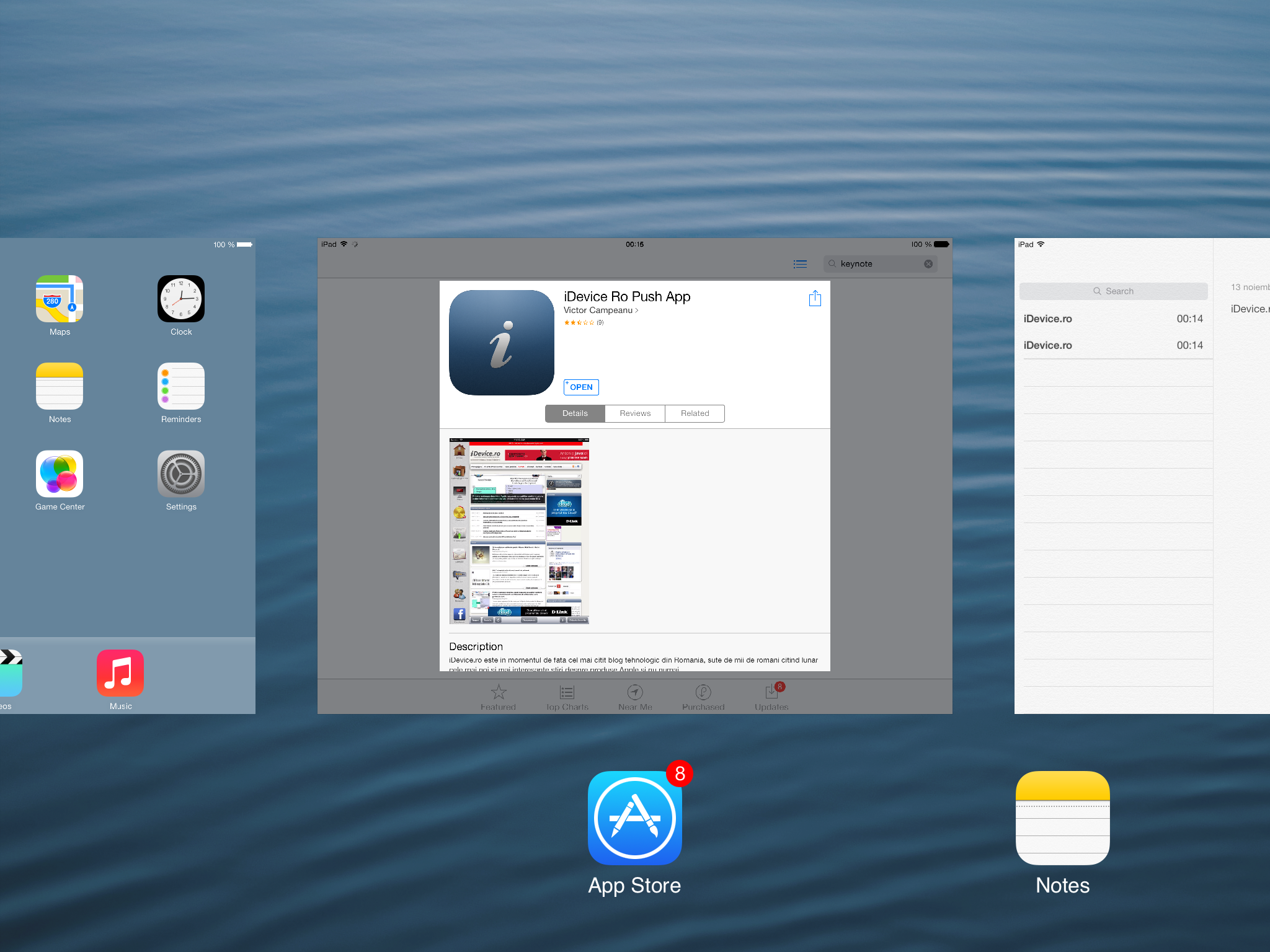
Task: Switch to the Related segment
Action: (695, 413)
